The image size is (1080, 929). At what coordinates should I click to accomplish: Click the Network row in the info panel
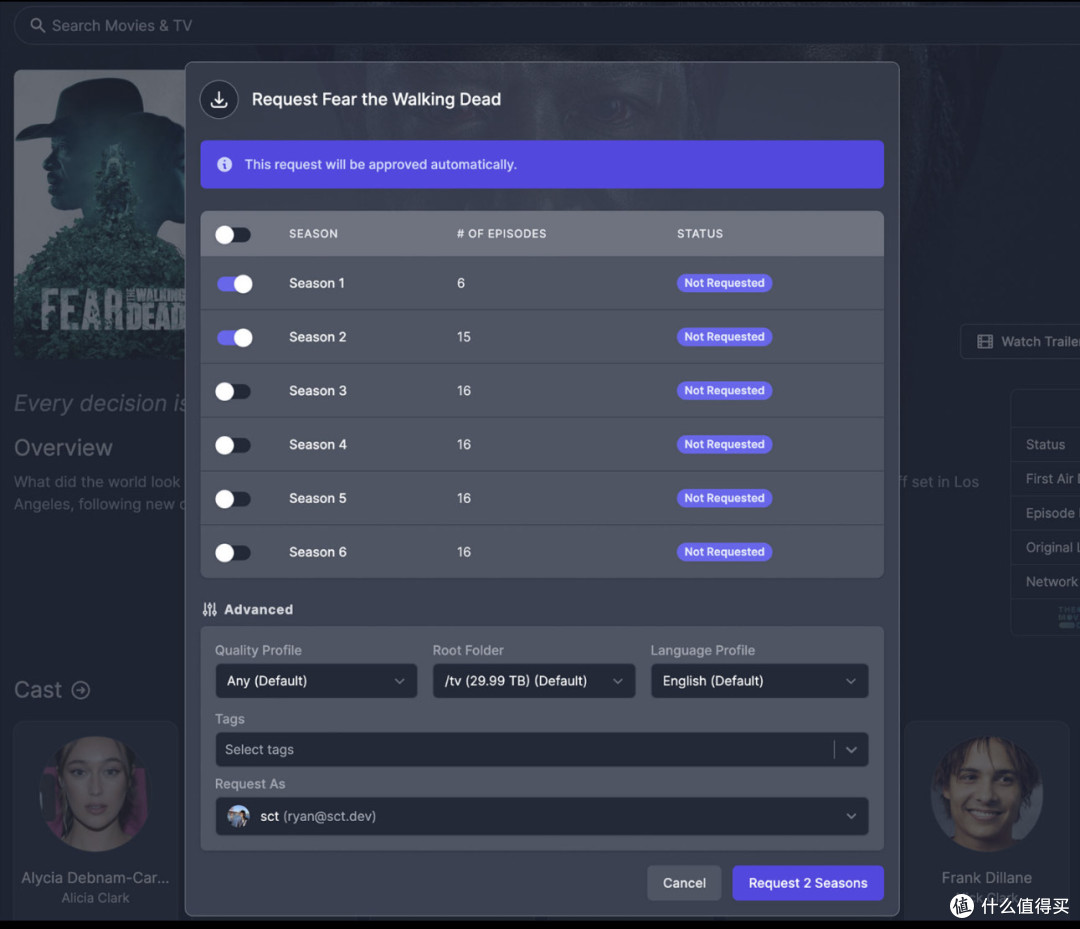[1046, 582]
